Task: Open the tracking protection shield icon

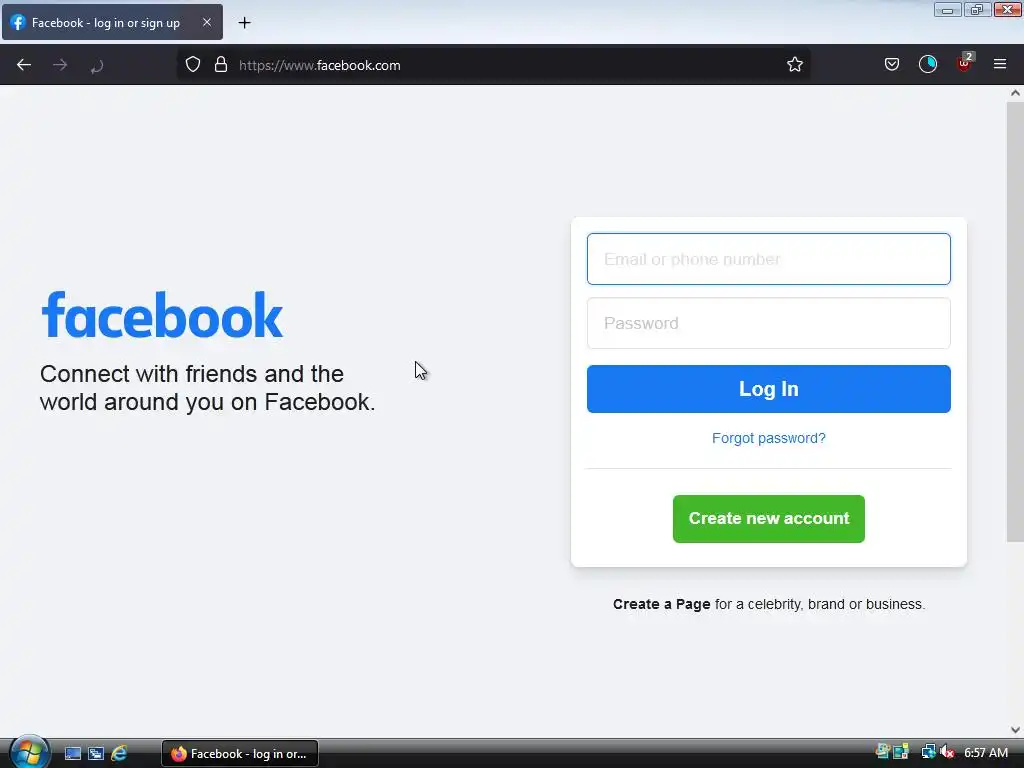Action: click(x=193, y=65)
